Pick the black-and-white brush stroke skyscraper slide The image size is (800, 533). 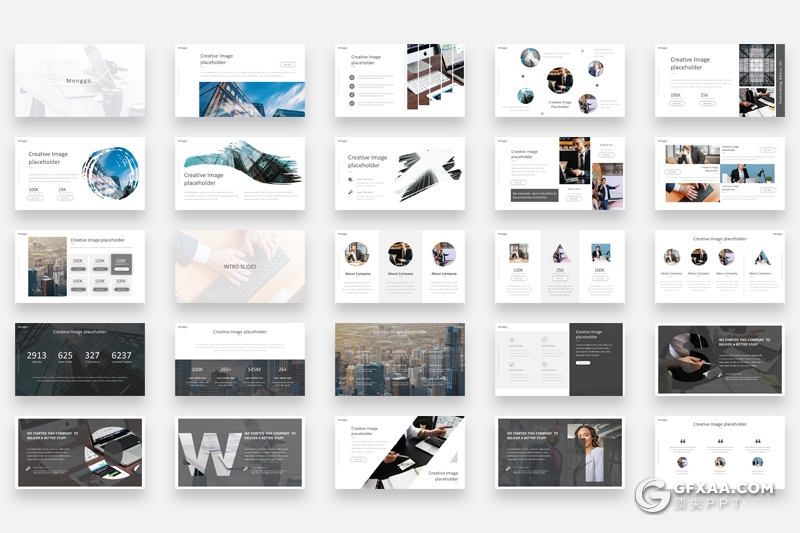click(x=400, y=173)
